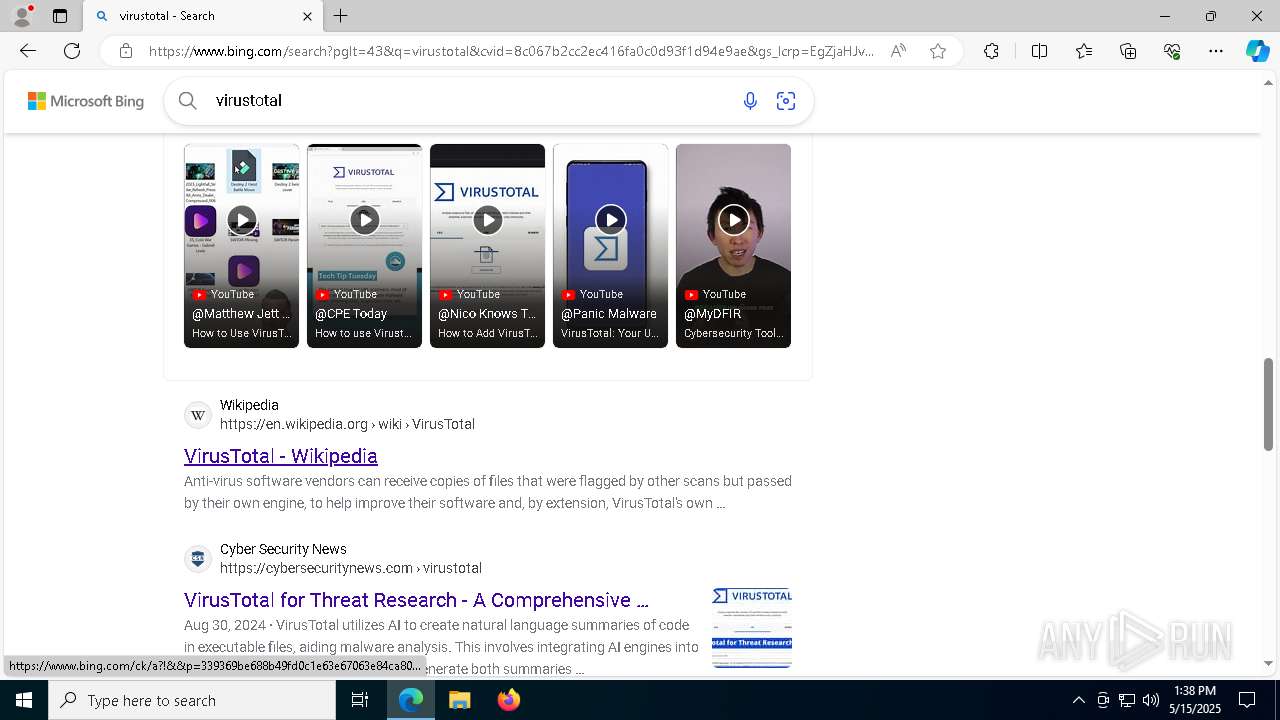Open the Windows Start menu

coord(24,700)
